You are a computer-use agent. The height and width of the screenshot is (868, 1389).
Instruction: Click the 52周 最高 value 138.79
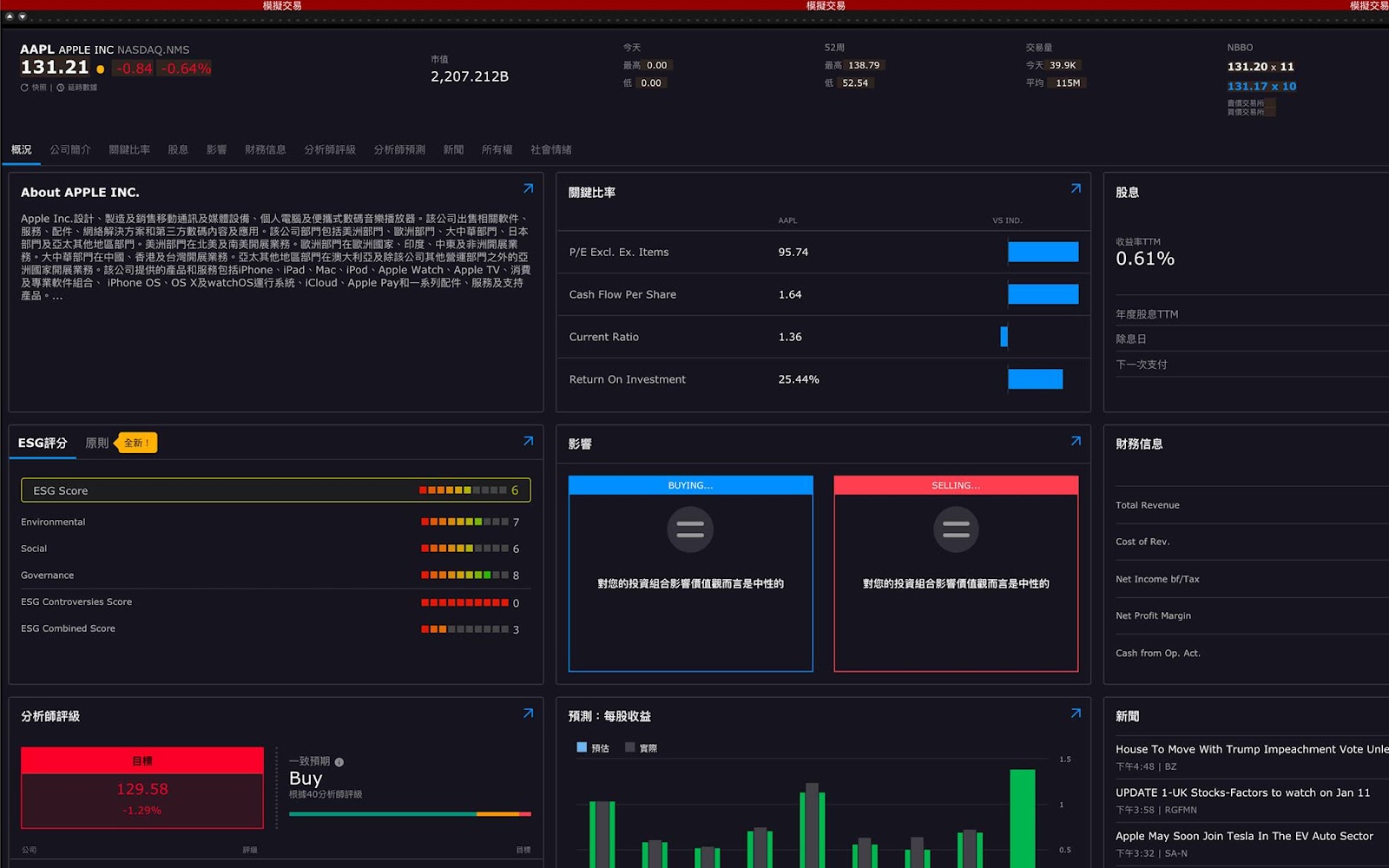coord(864,65)
